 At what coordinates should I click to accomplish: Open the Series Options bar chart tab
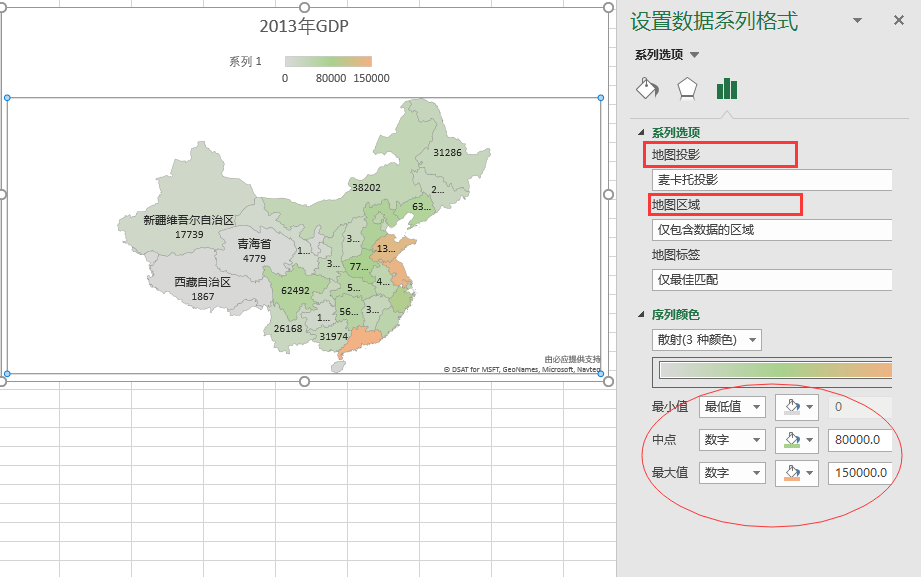727,89
